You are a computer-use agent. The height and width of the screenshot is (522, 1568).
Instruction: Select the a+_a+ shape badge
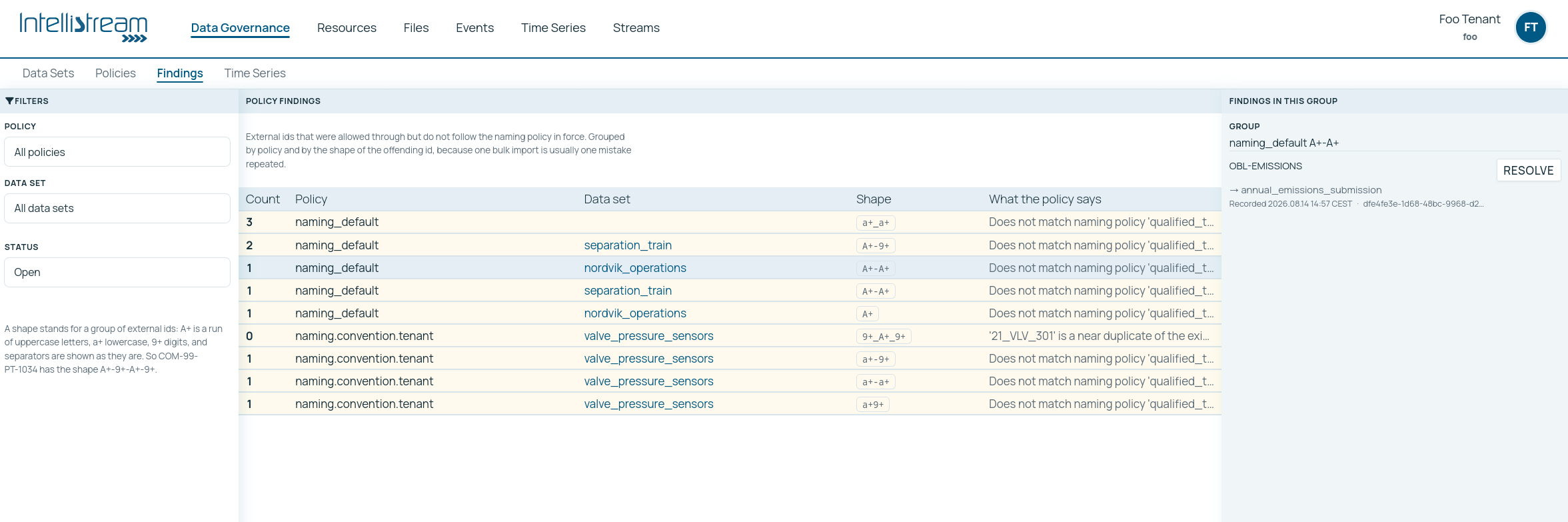(x=876, y=223)
